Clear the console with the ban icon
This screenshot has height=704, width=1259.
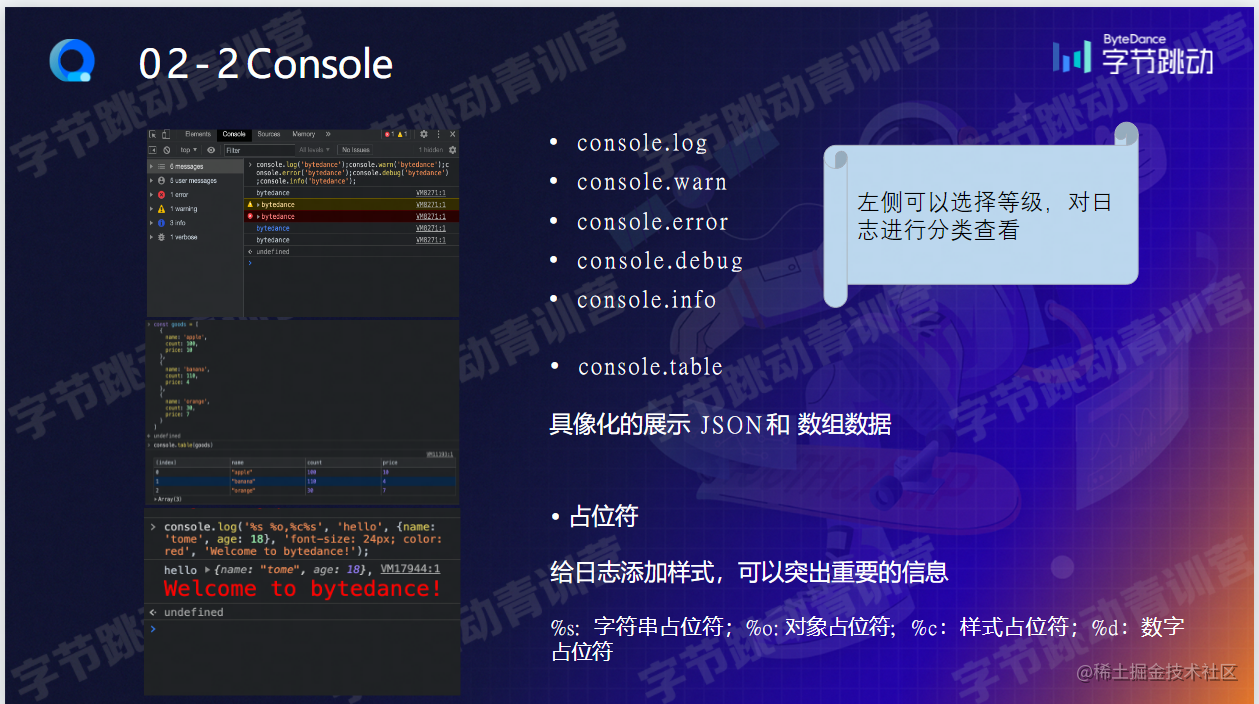(x=167, y=150)
